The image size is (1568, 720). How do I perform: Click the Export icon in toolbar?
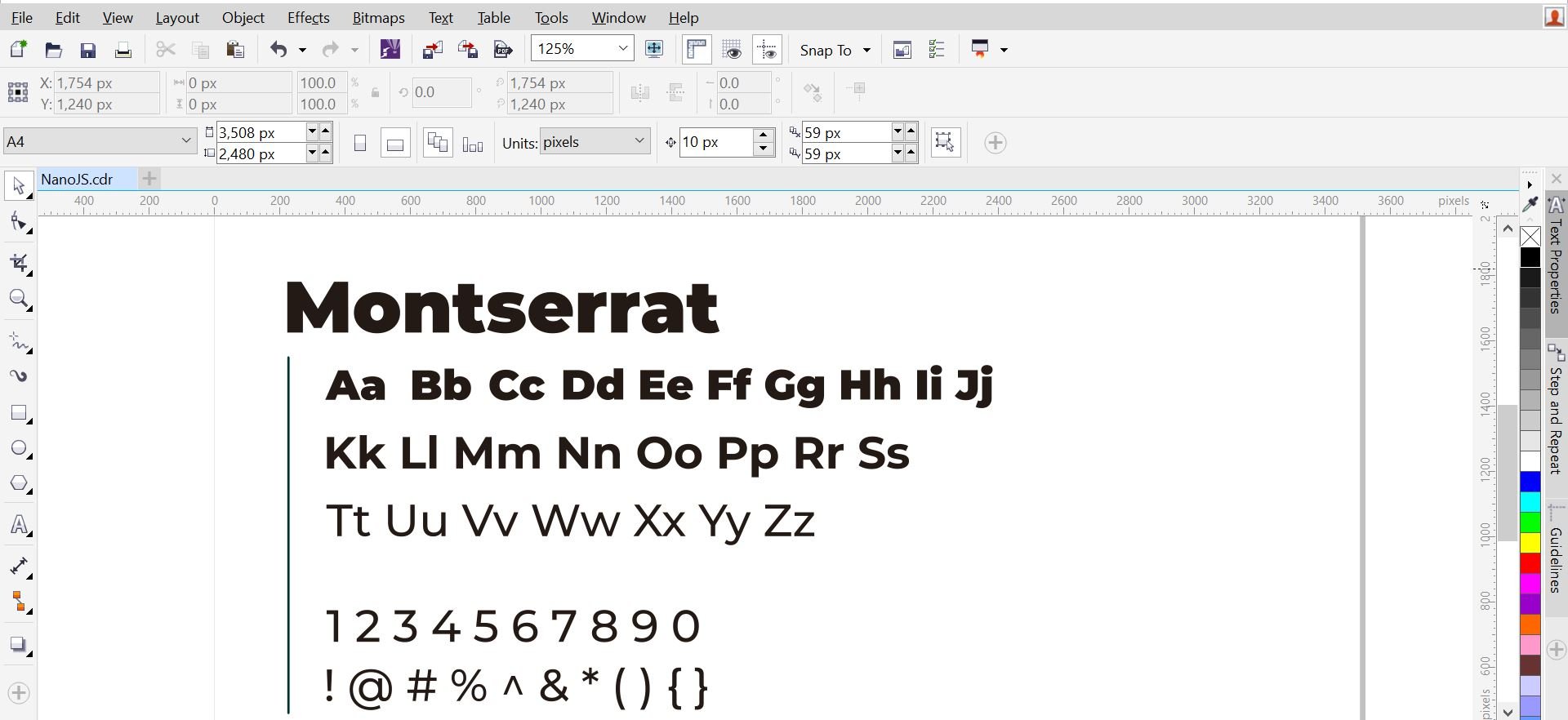(x=468, y=50)
